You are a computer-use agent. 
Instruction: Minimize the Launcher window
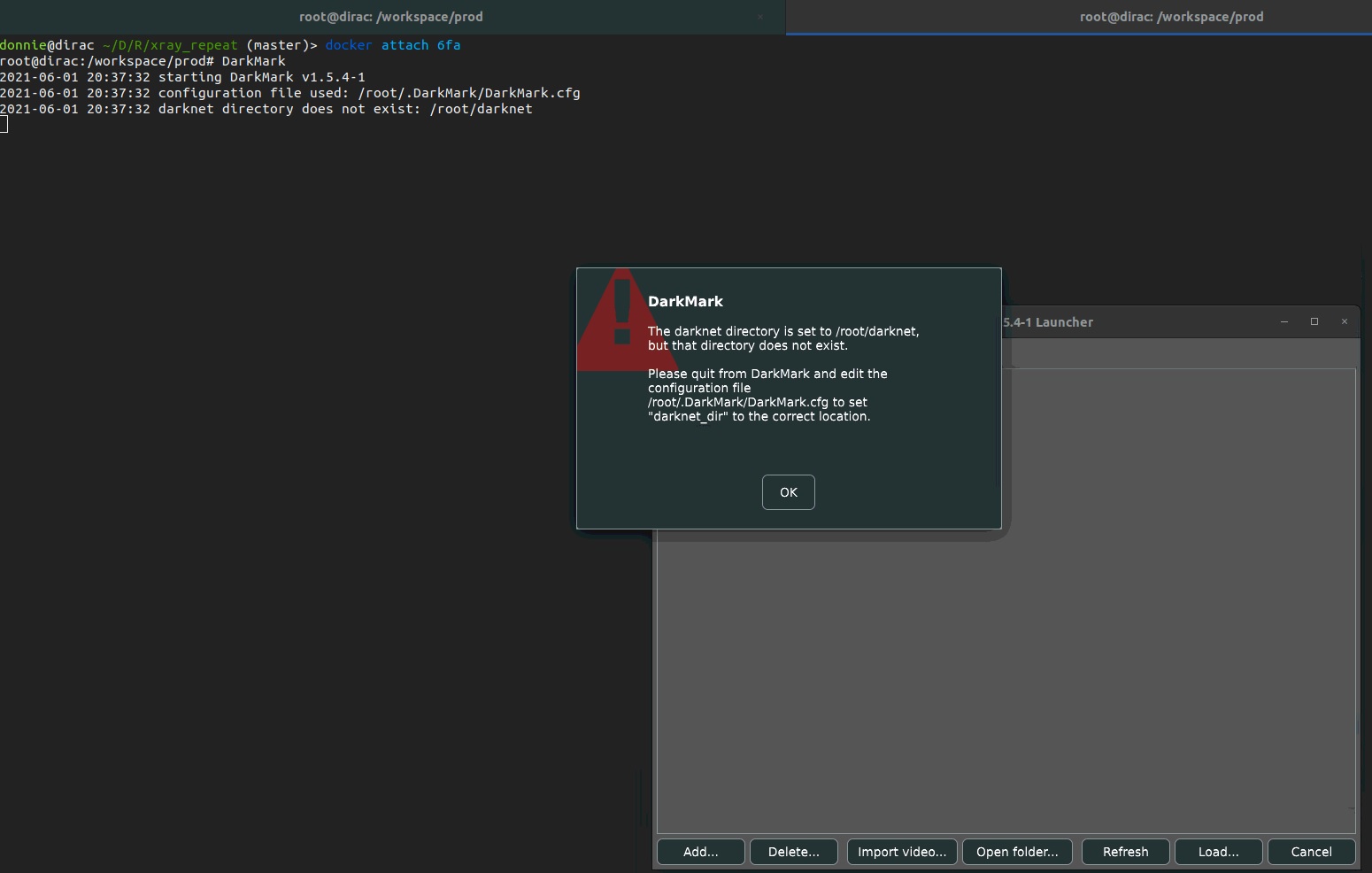[x=1284, y=321]
